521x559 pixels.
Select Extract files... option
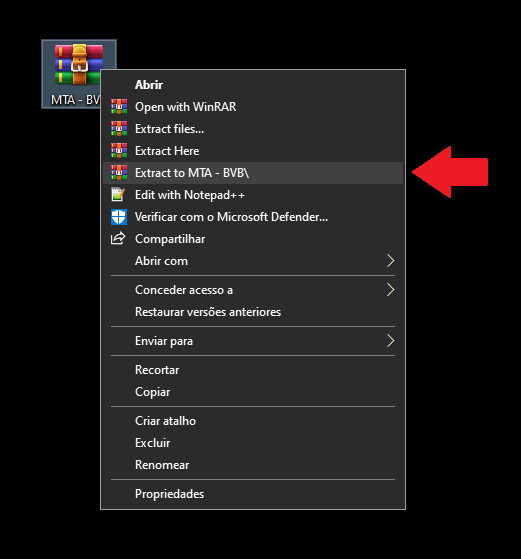(x=253, y=129)
